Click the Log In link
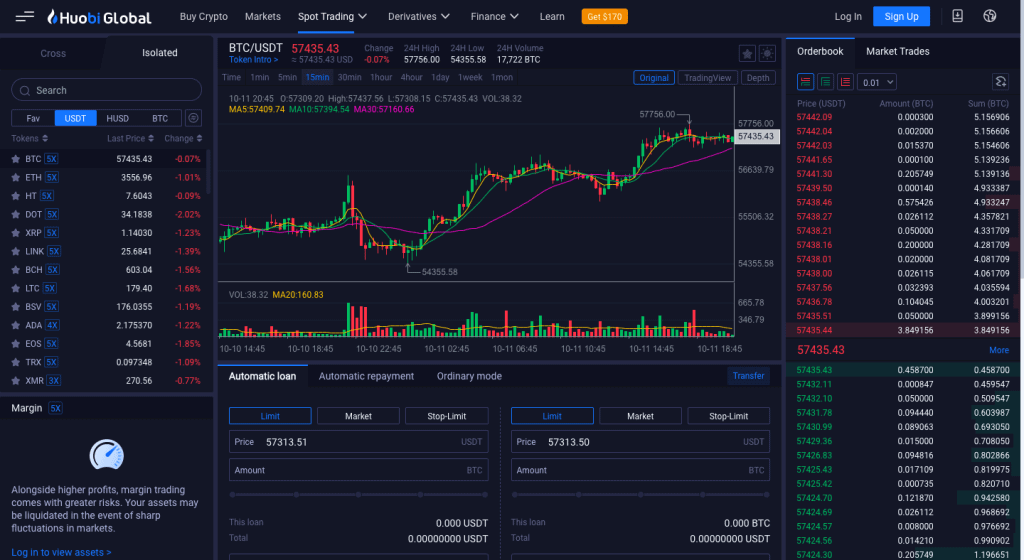Image resolution: width=1024 pixels, height=560 pixels. pos(848,16)
